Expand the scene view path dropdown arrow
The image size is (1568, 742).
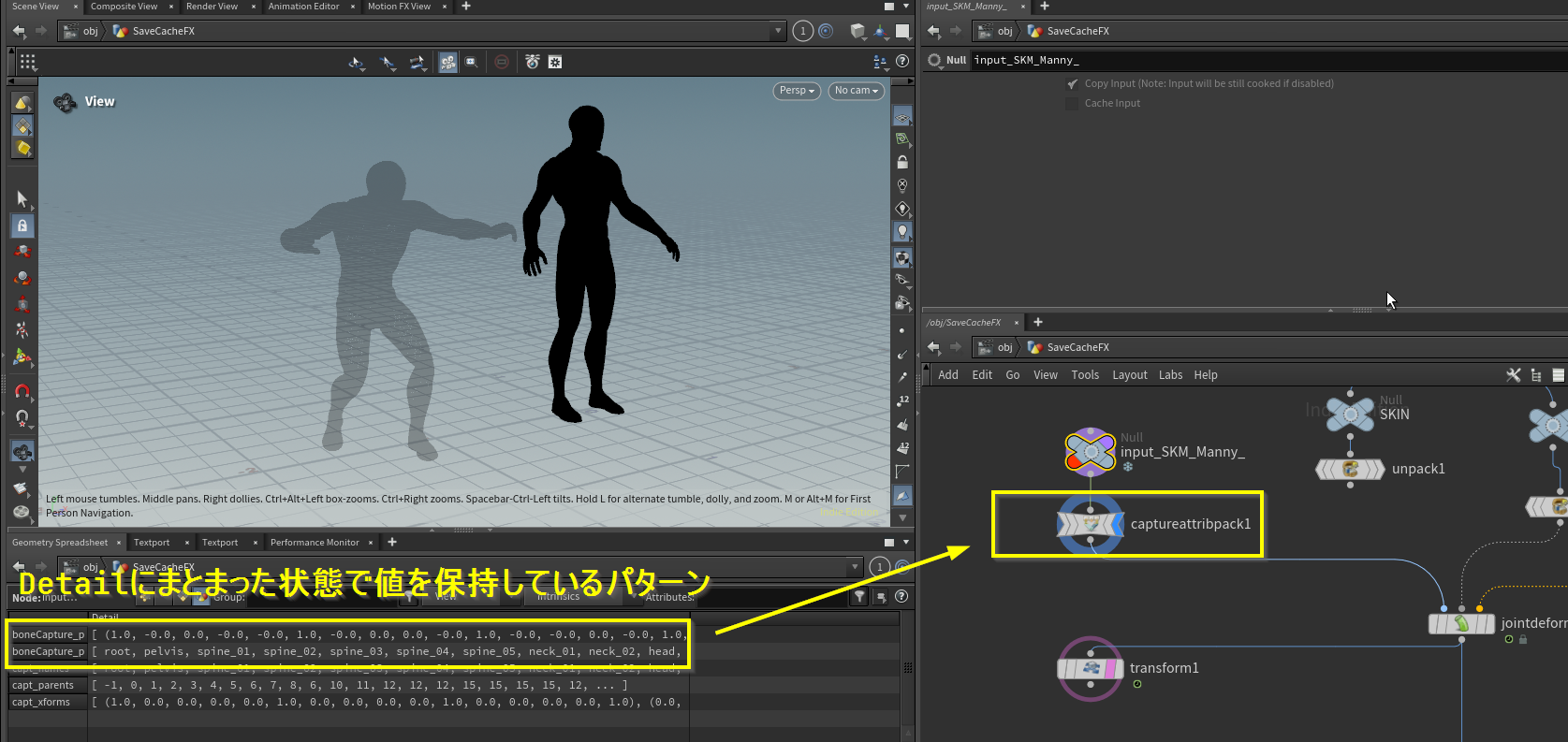(x=777, y=31)
